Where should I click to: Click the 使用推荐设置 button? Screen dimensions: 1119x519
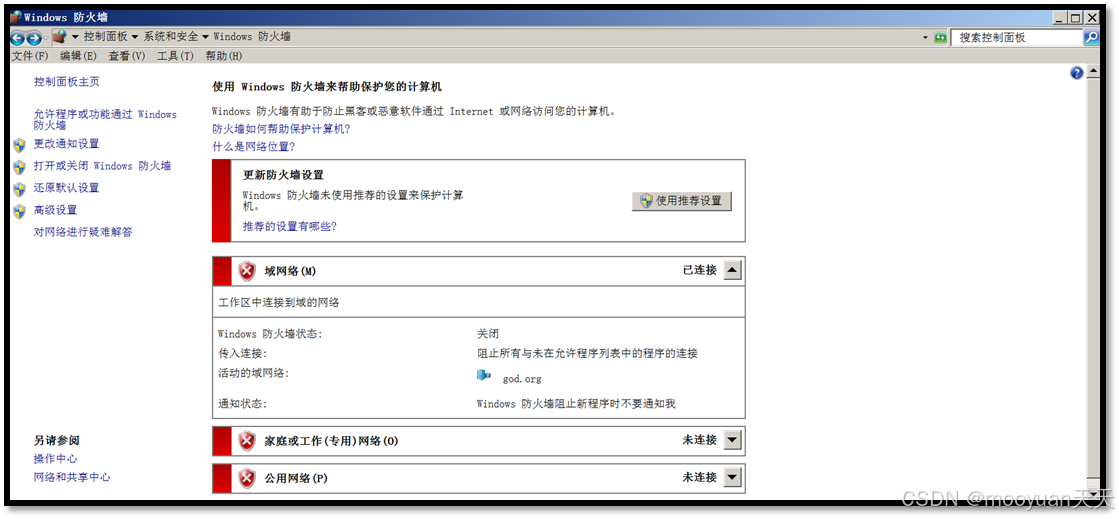[x=682, y=201]
